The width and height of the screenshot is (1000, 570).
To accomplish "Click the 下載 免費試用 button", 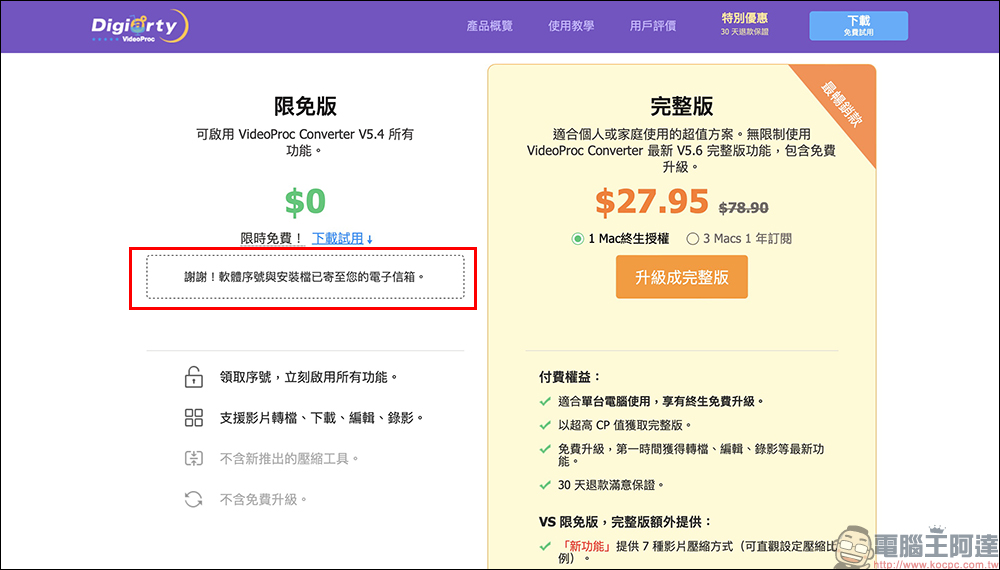I will coord(858,26).
